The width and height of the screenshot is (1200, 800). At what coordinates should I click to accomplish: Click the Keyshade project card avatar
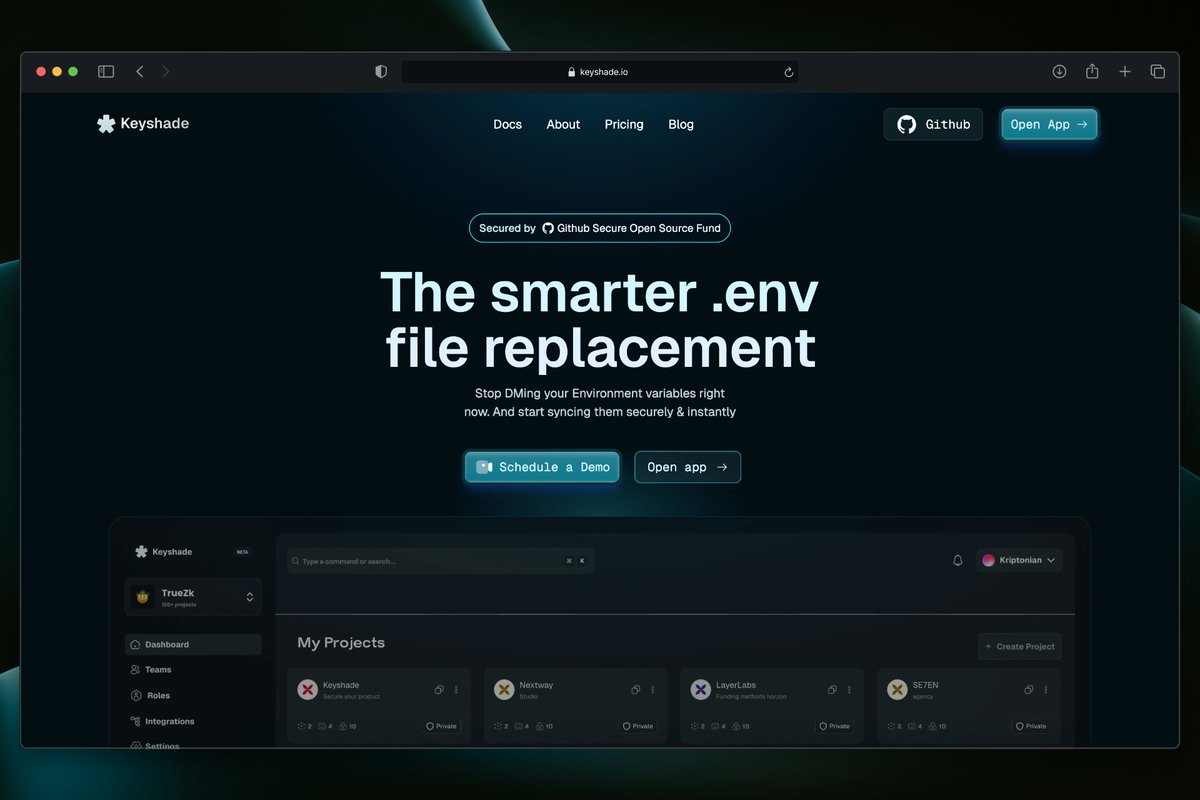(308, 690)
